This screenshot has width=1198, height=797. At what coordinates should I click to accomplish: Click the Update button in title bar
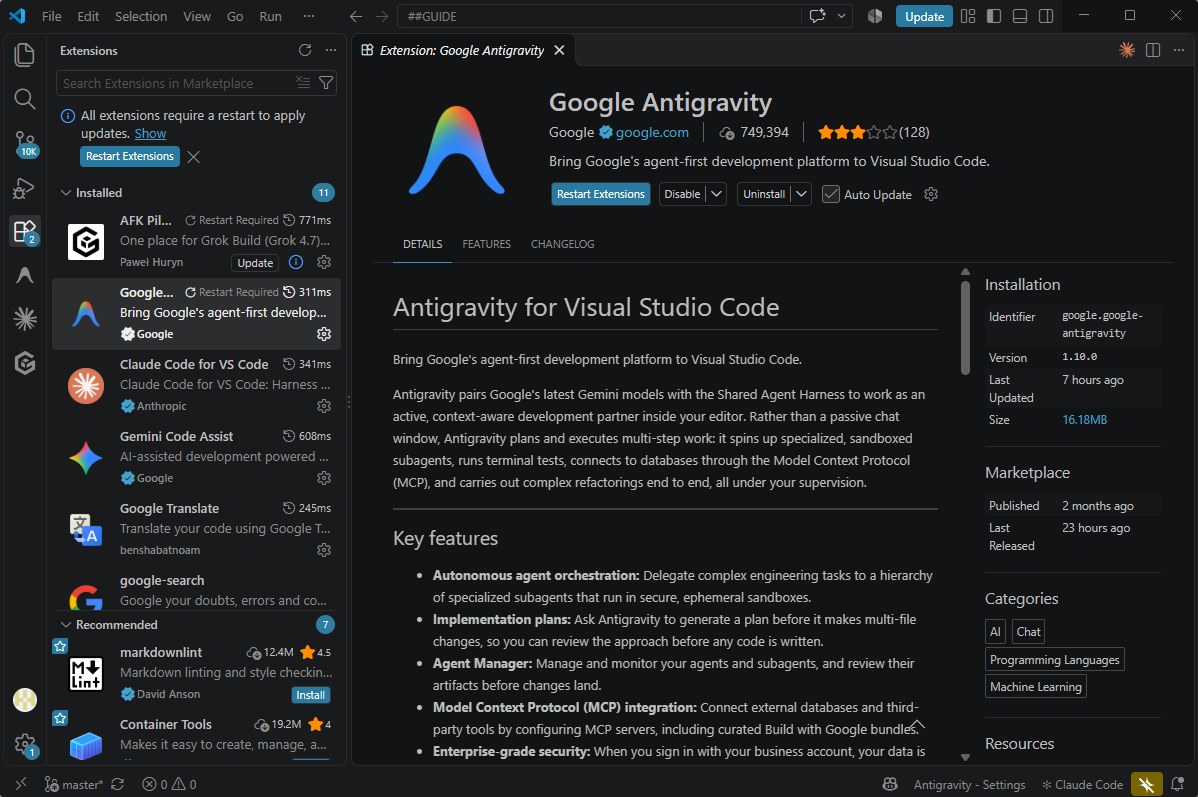point(924,16)
